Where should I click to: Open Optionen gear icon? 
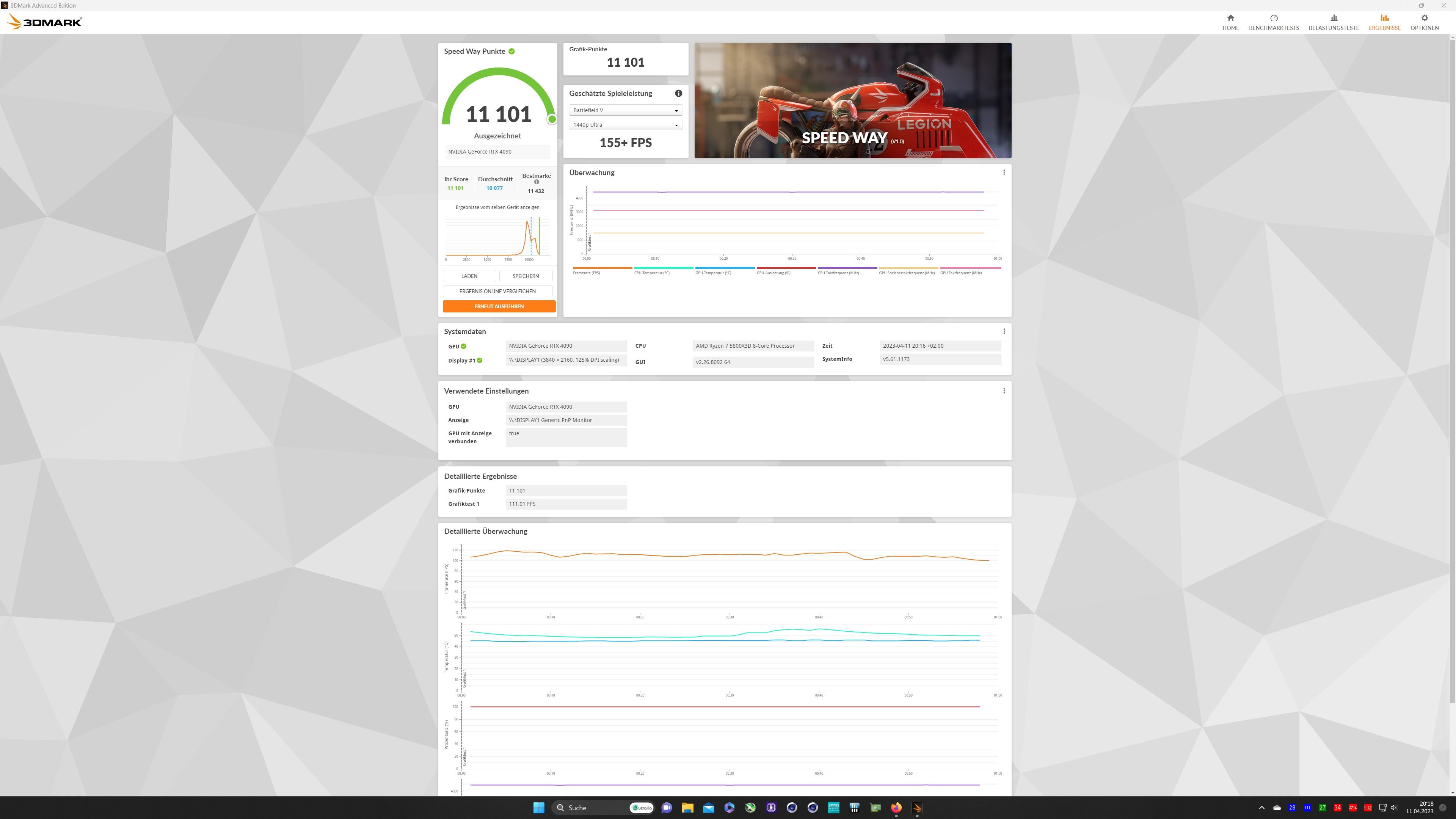[1424, 18]
